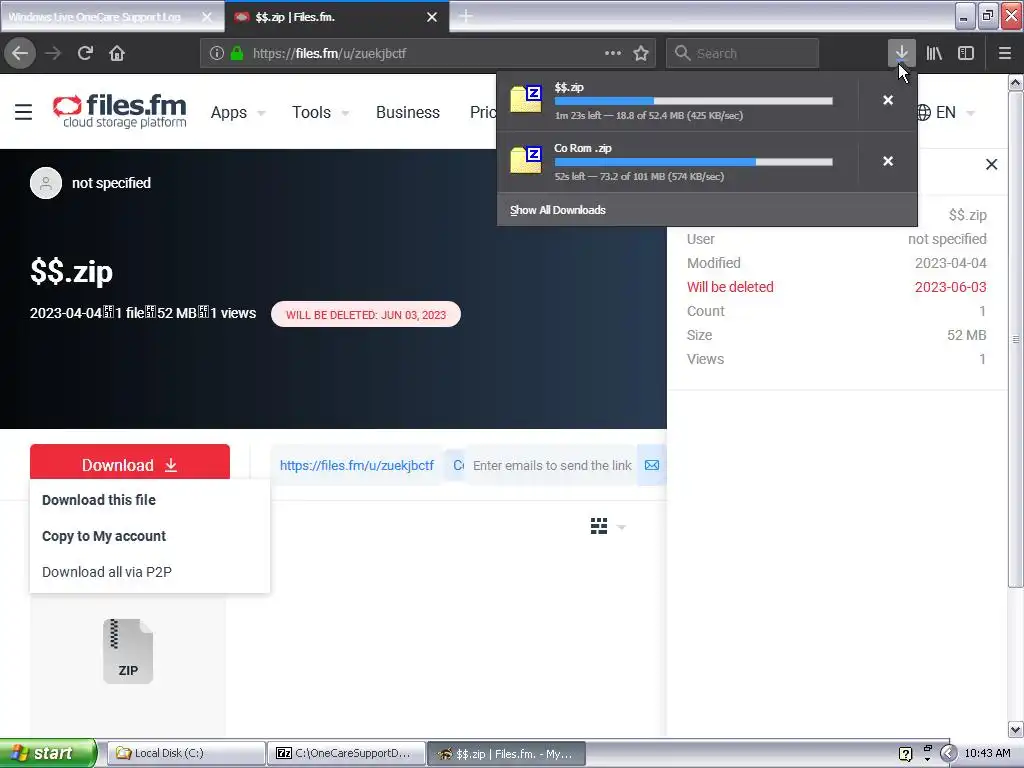Switch to $$.zip | Files.fm taskbar button
This screenshot has height=768, width=1024.
click(x=506, y=753)
